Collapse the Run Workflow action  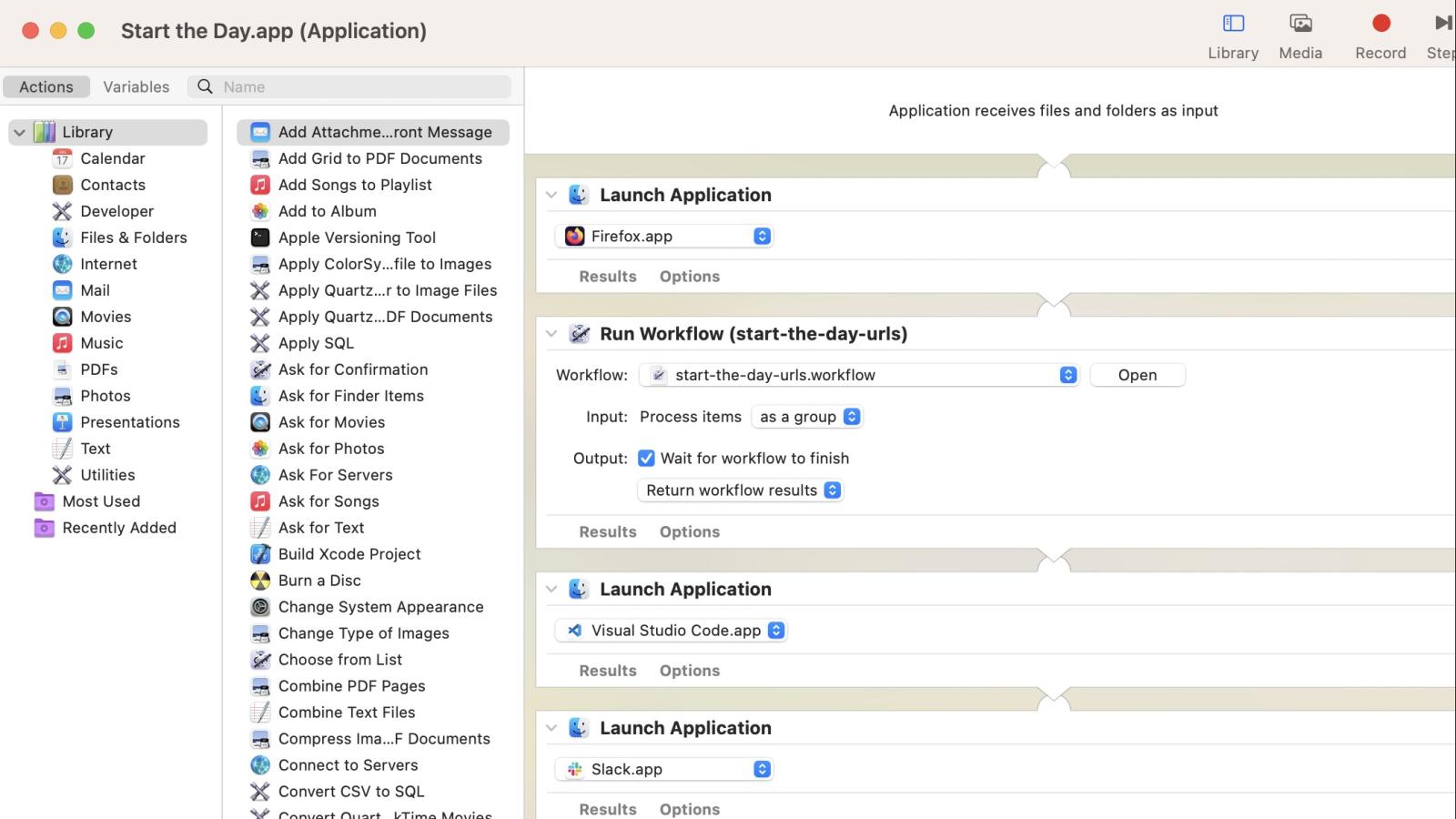pos(551,333)
